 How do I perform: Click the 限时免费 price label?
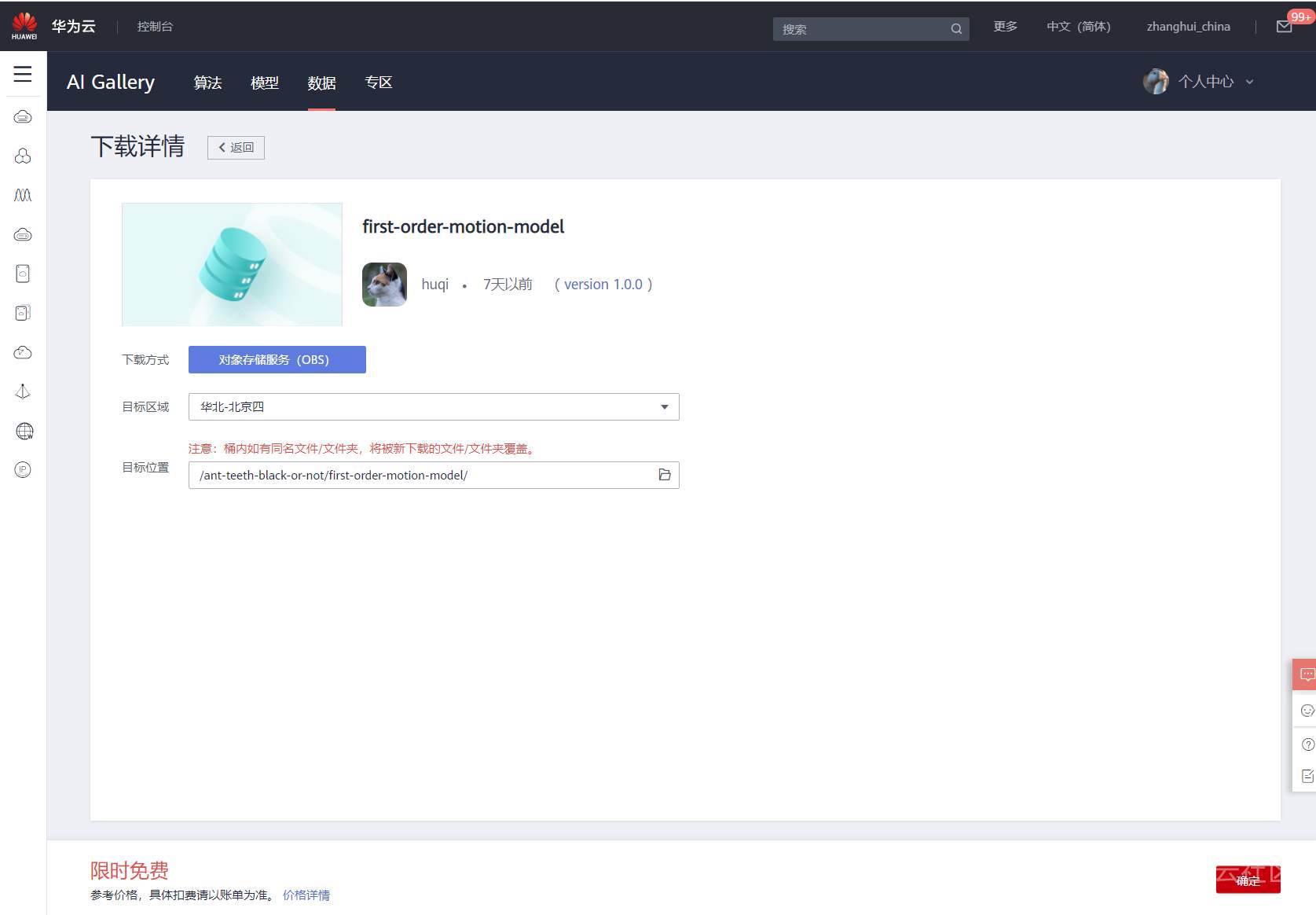[x=130, y=870]
